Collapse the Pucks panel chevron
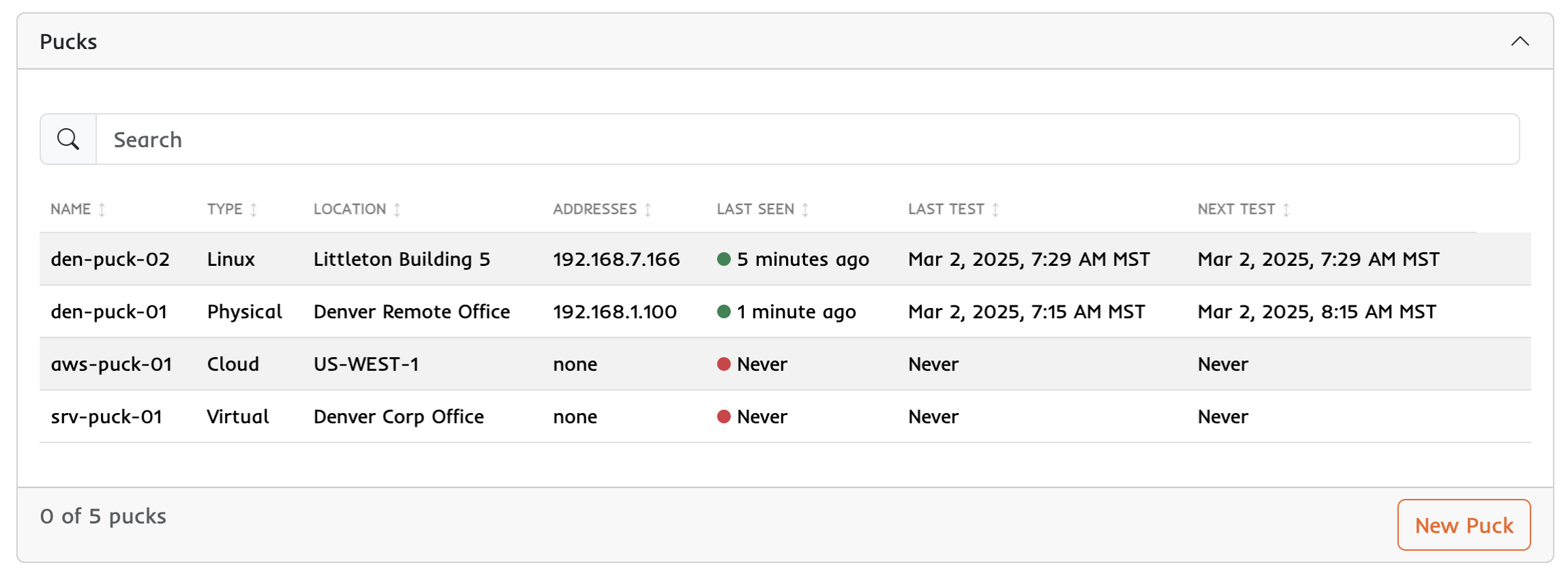1568x578 pixels. (1520, 42)
